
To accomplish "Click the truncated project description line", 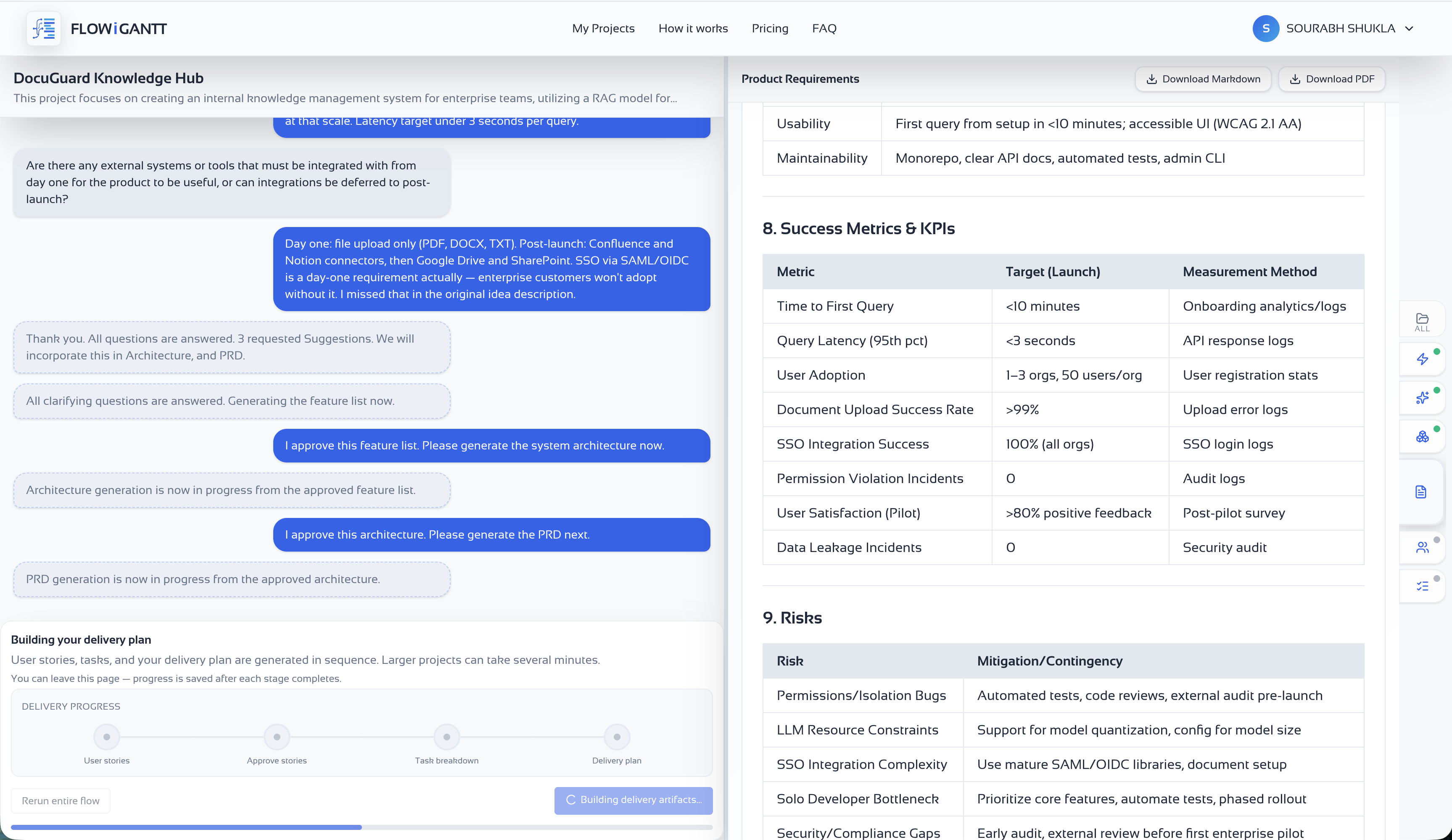I will (345, 98).
